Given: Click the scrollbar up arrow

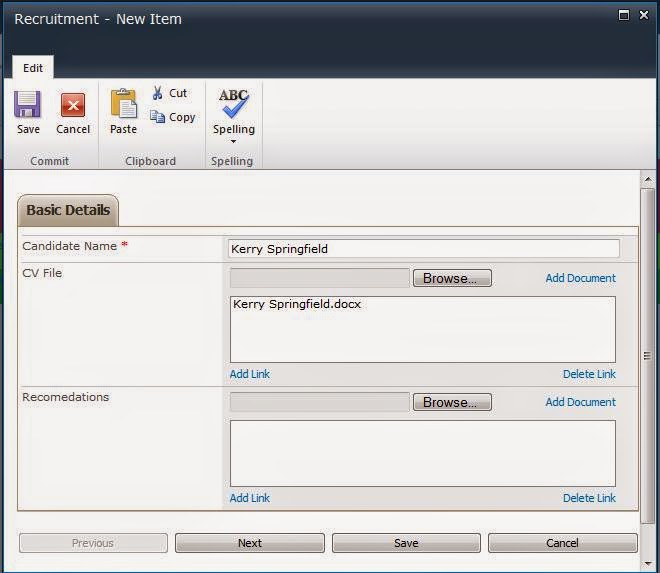Looking at the screenshot, I should pos(648,180).
